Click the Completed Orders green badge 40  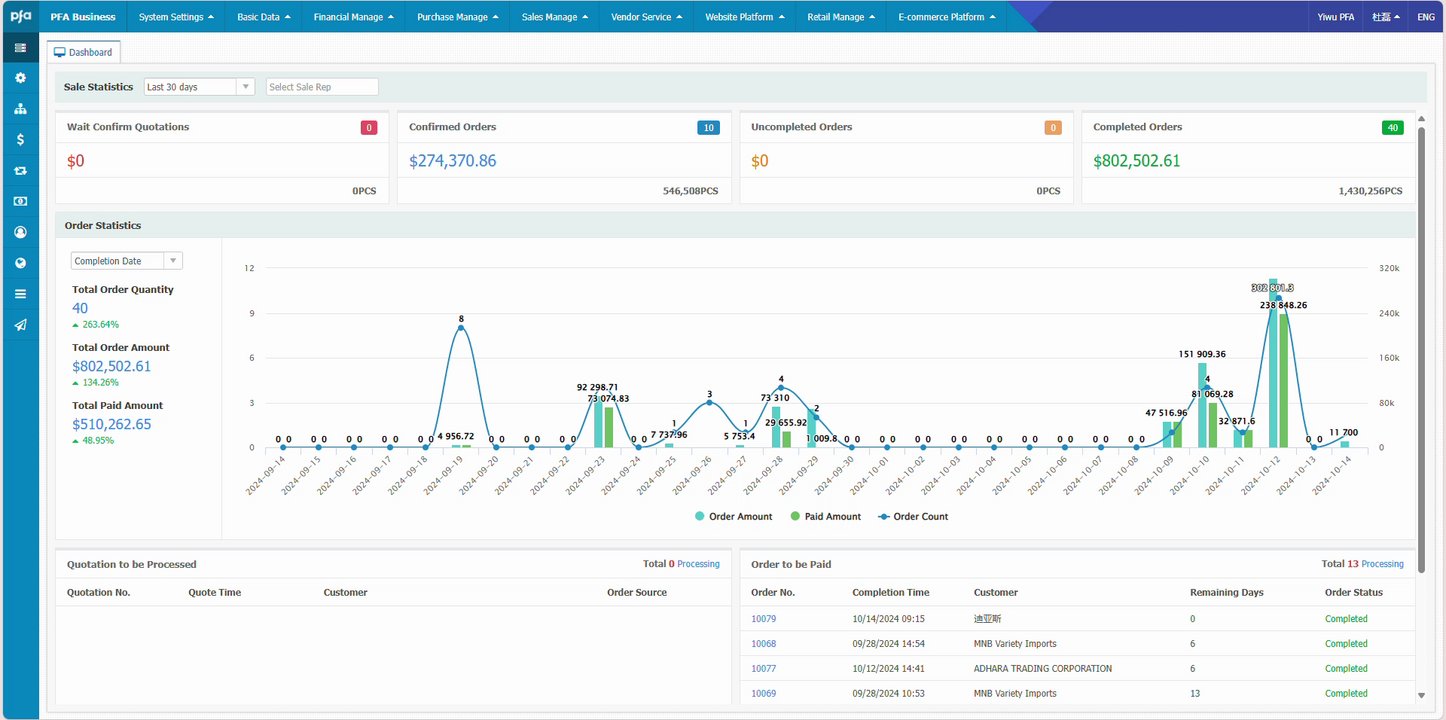(1392, 128)
